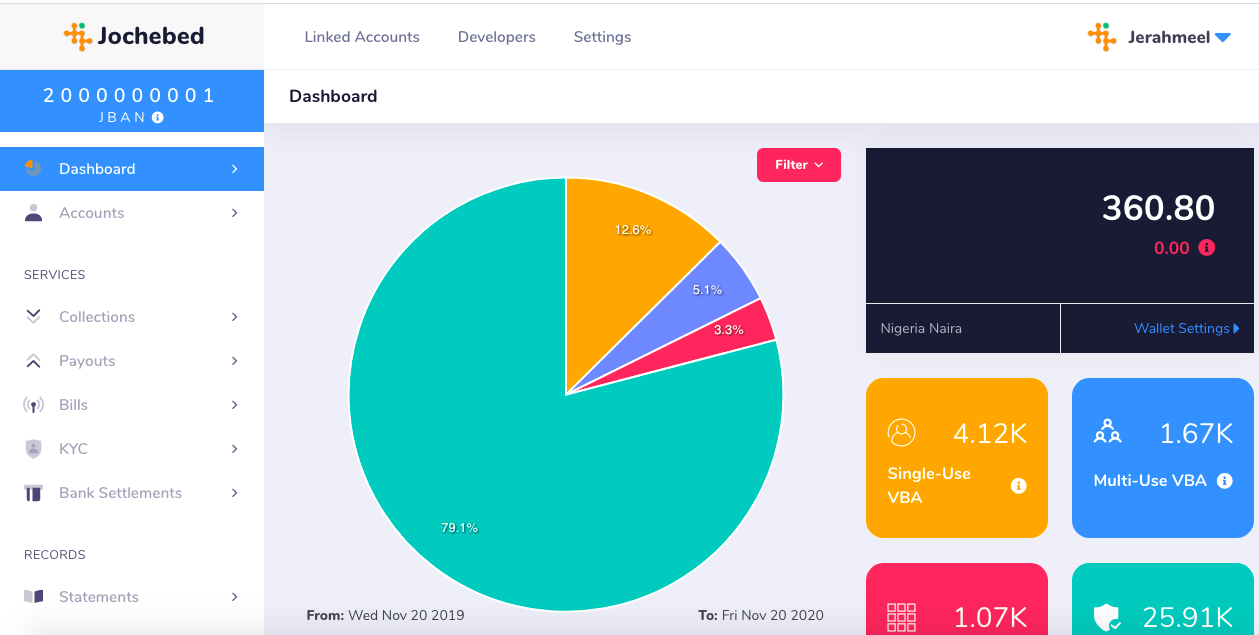Click the Collections double-chevron down icon

coord(33,316)
